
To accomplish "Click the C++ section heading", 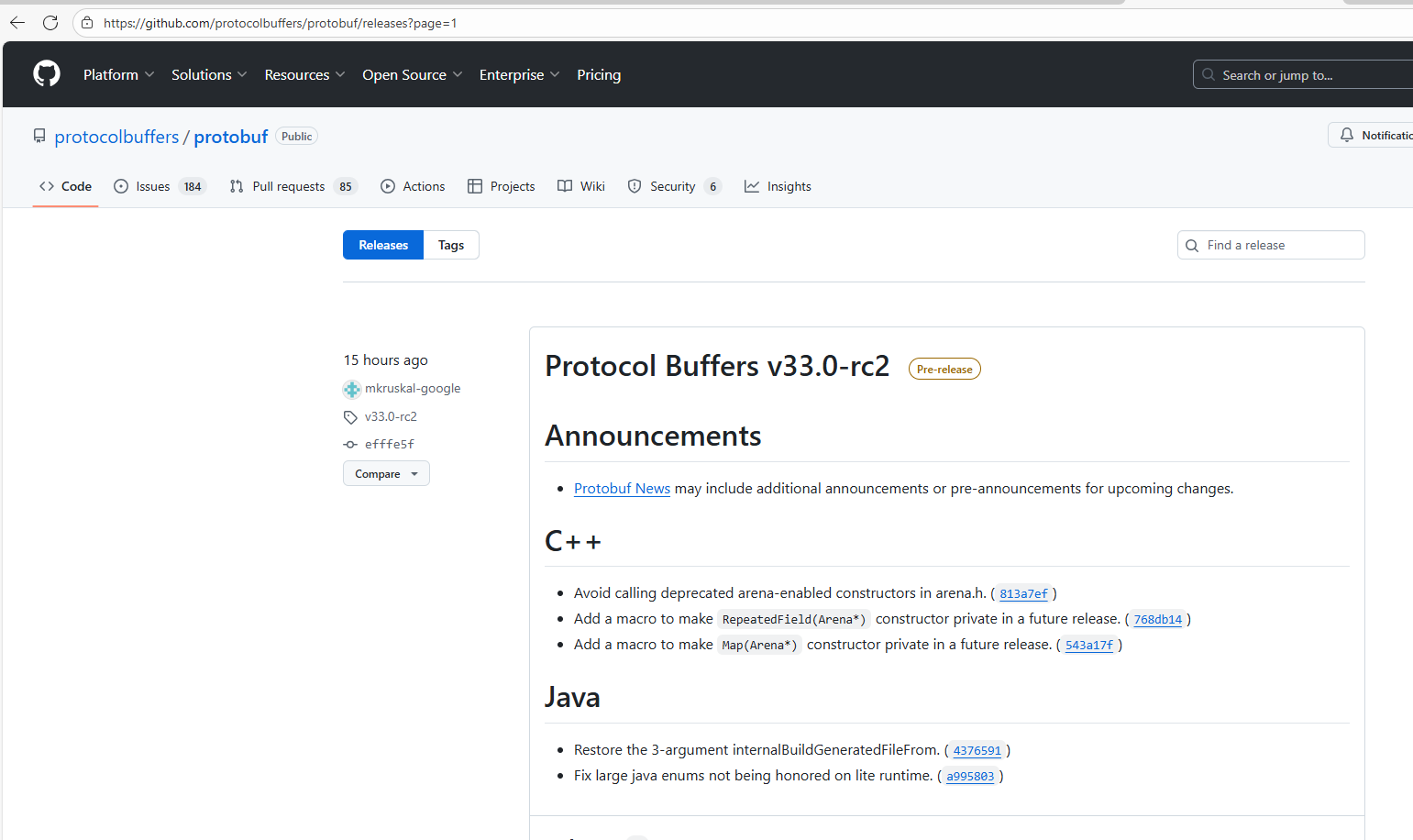I will [x=573, y=541].
